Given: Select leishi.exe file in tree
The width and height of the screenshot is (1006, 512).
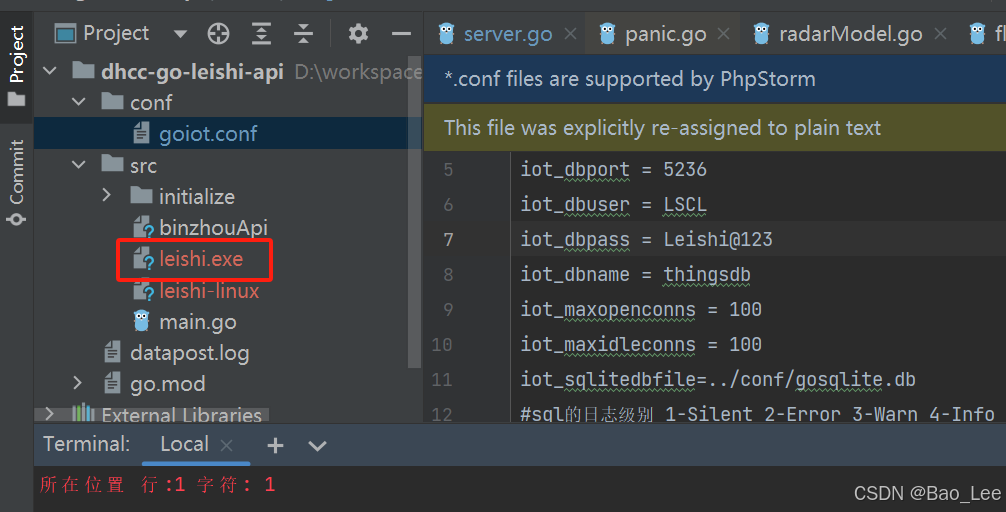Looking at the screenshot, I should pos(201,259).
